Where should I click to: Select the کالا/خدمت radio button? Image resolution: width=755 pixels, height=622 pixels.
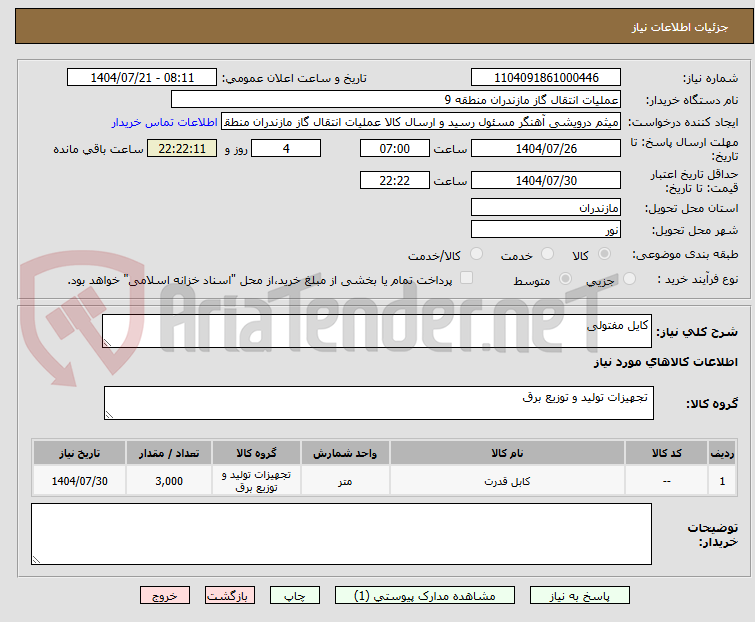tap(476, 254)
